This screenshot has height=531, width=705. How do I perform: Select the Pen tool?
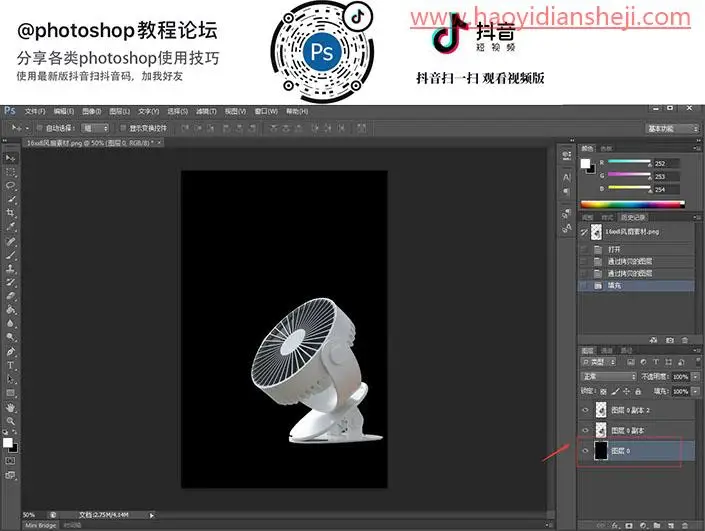10,352
